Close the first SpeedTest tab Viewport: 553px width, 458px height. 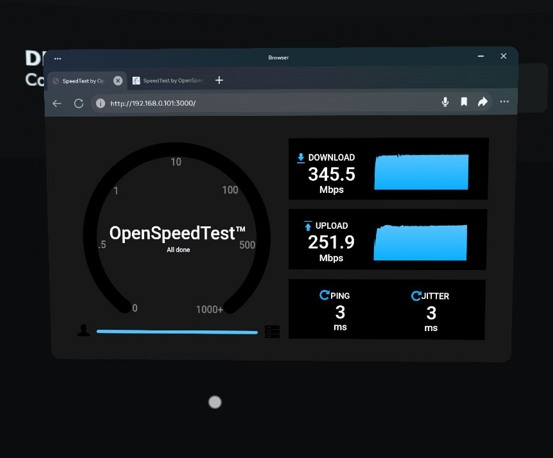118,81
